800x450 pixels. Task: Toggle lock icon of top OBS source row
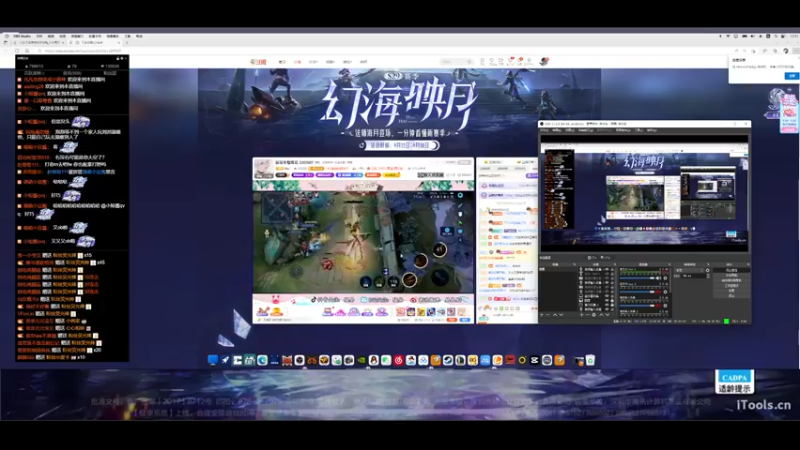612,269
